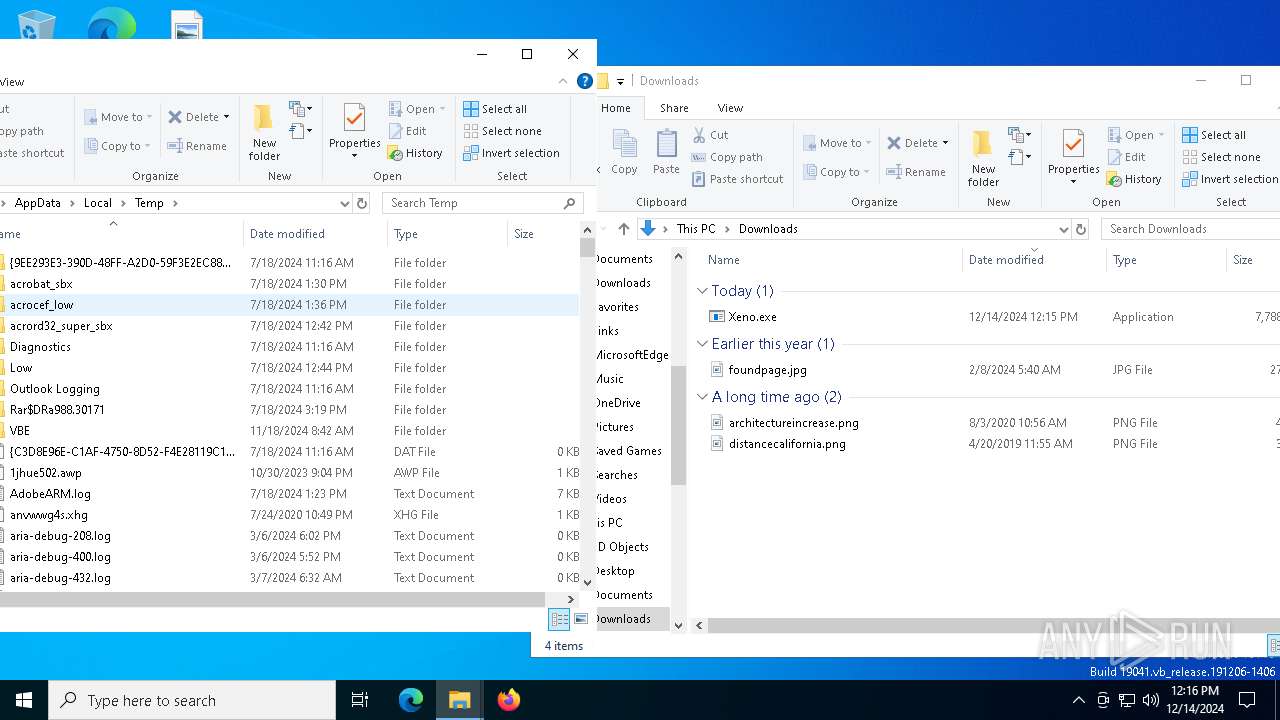This screenshot has width=1280, height=720.
Task: Expand Temp address bar history dropdown
Action: coord(344,203)
